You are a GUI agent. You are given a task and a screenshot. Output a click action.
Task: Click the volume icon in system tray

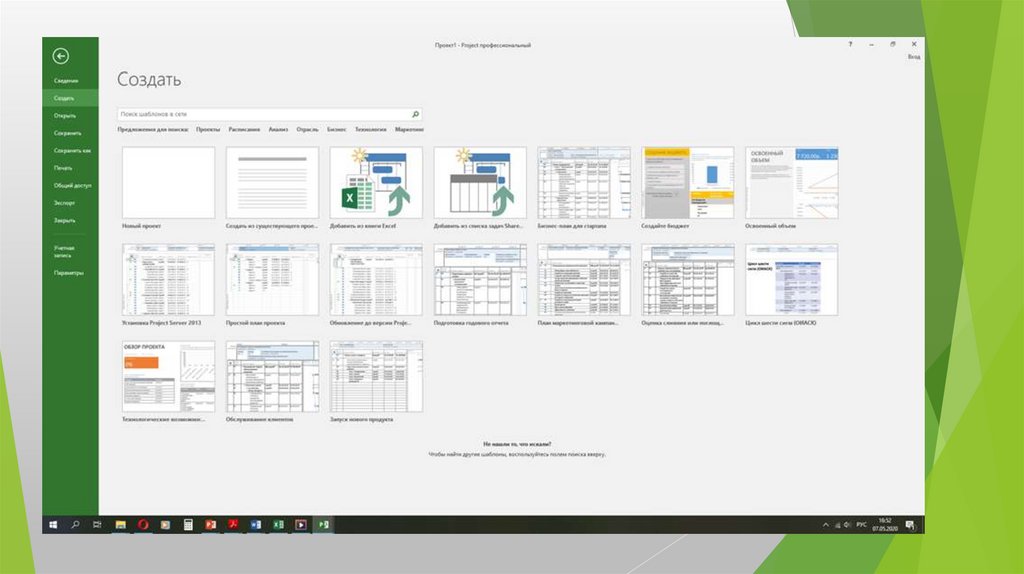[848, 524]
